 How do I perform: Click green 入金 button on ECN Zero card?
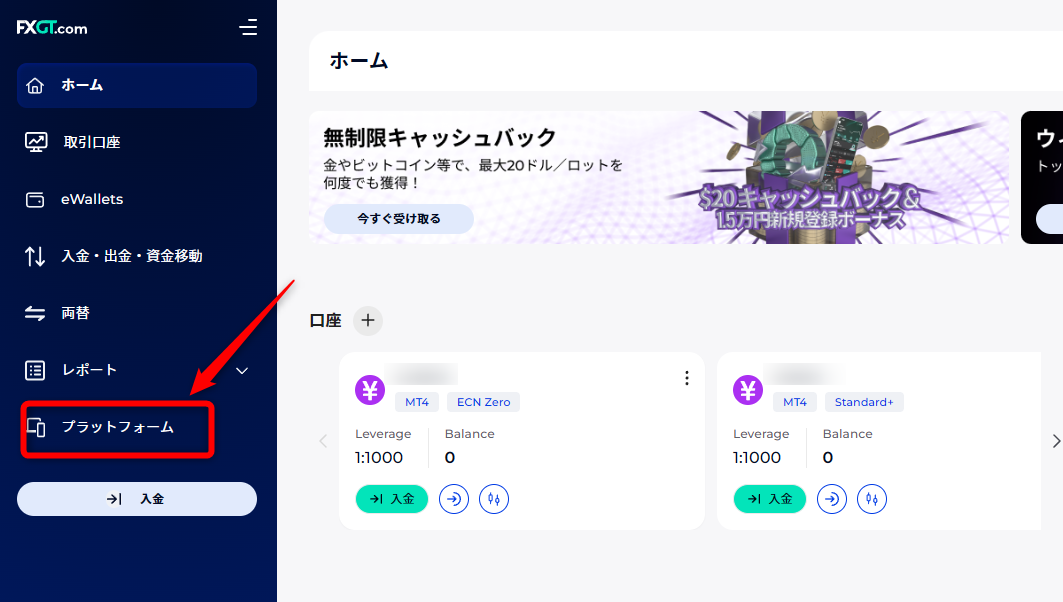(392, 499)
